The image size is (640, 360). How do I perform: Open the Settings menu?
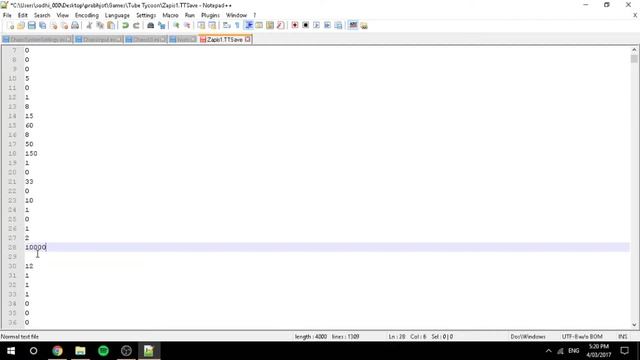pyautogui.click(x=146, y=15)
